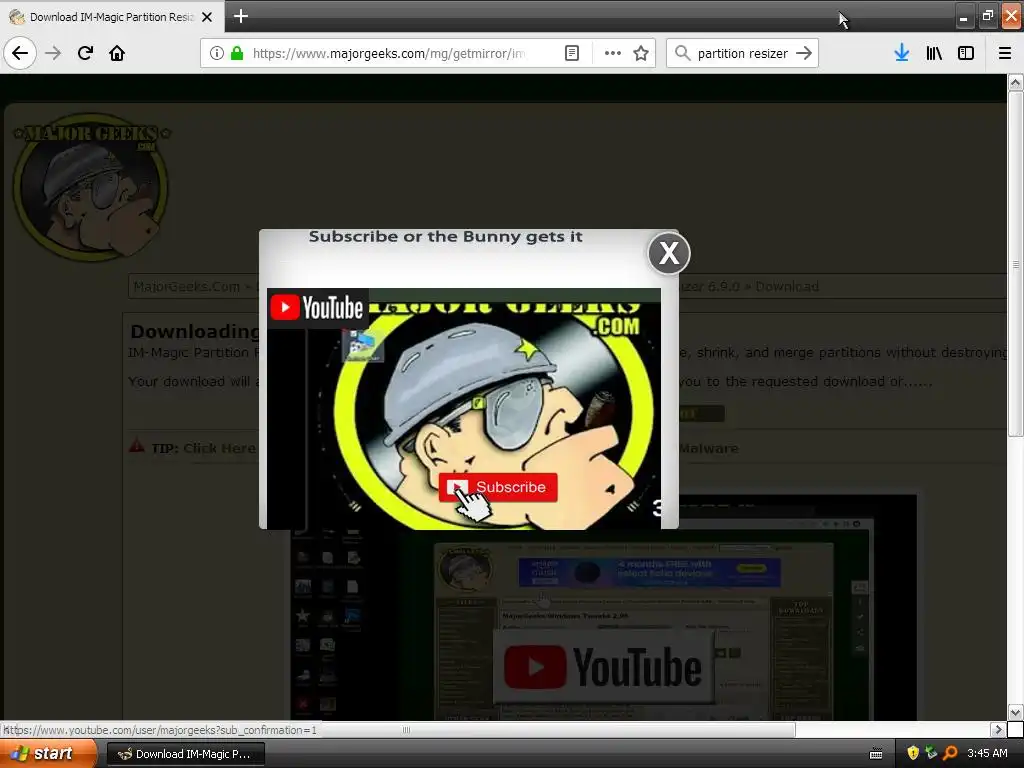Open the Firefox hamburger menu
The width and height of the screenshot is (1024, 768).
1005,53
